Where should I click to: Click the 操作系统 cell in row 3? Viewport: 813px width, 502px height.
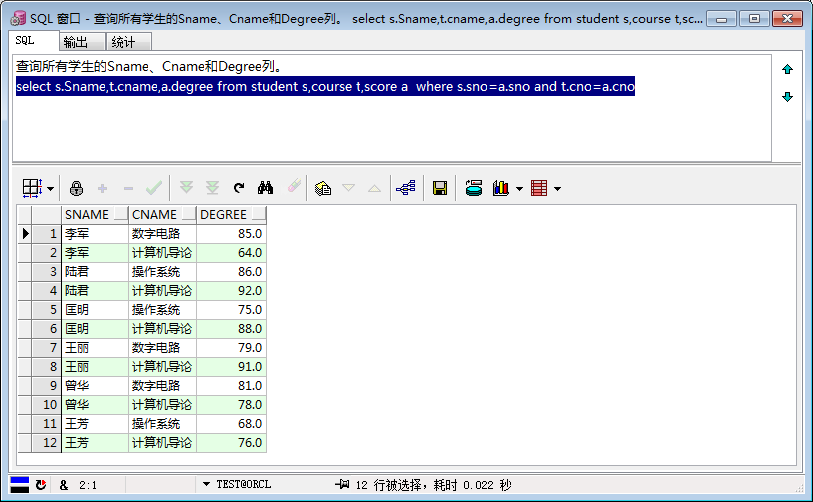coord(162,272)
